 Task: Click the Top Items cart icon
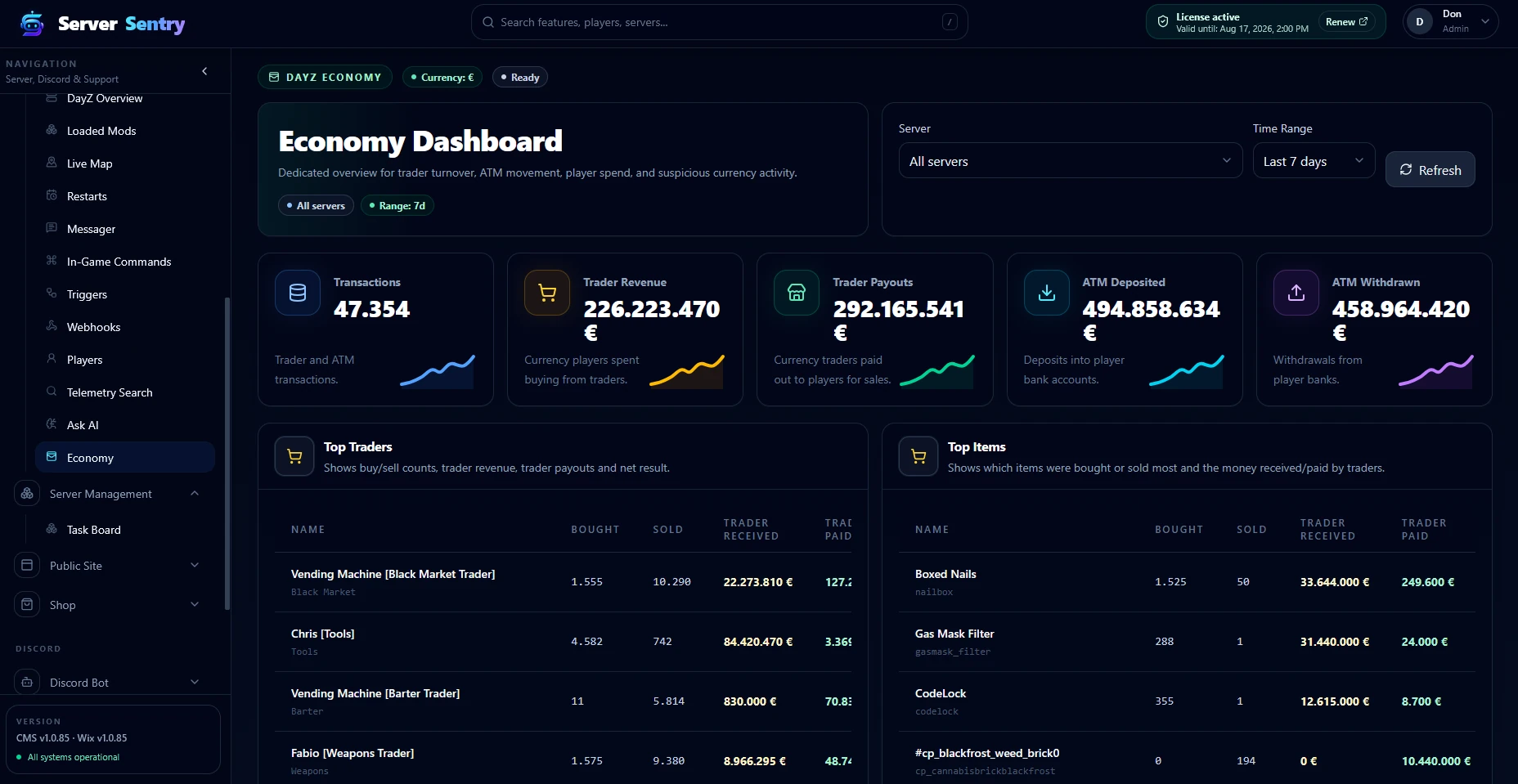point(918,456)
